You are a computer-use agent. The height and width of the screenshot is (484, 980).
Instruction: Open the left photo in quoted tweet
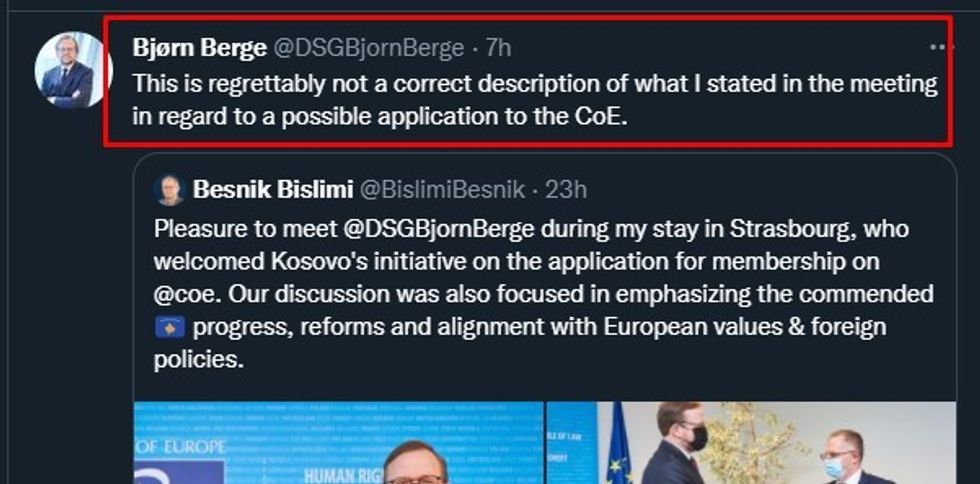pos(340,442)
